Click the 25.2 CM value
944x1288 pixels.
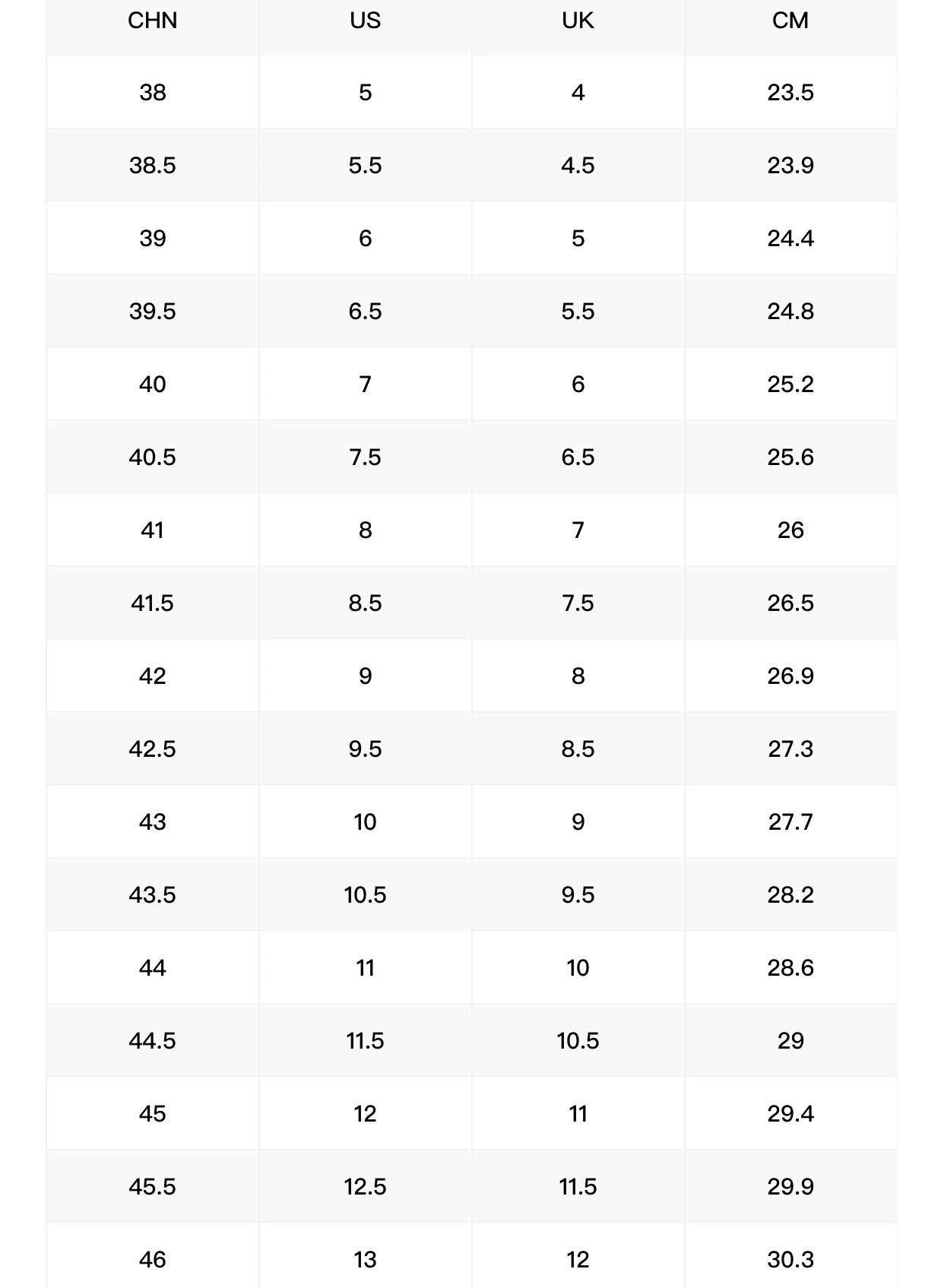coord(790,384)
